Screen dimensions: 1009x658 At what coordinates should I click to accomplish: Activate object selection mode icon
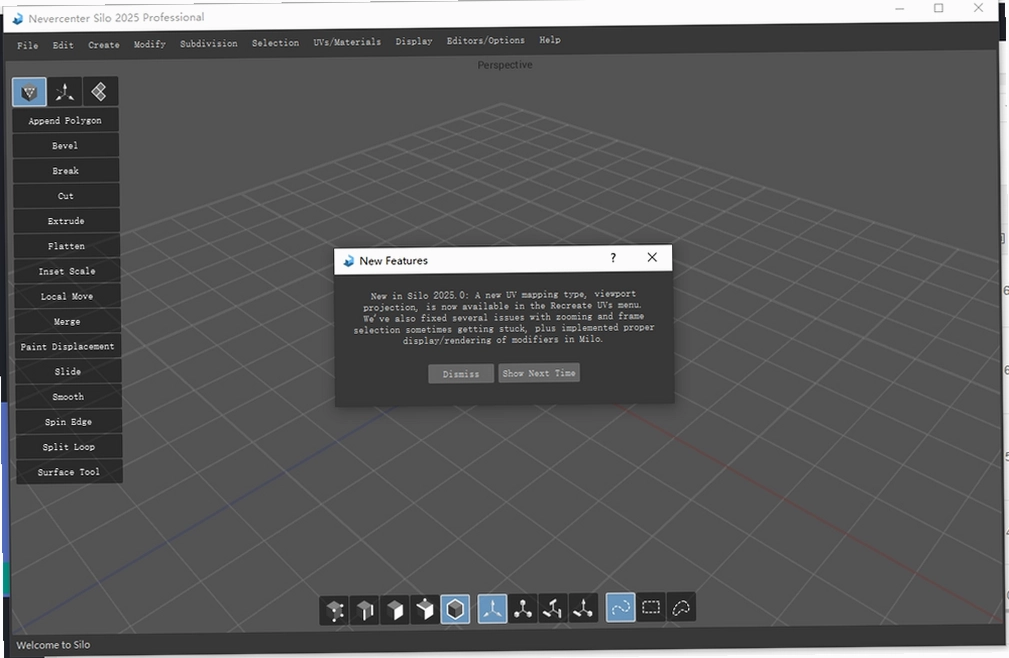click(x=455, y=608)
